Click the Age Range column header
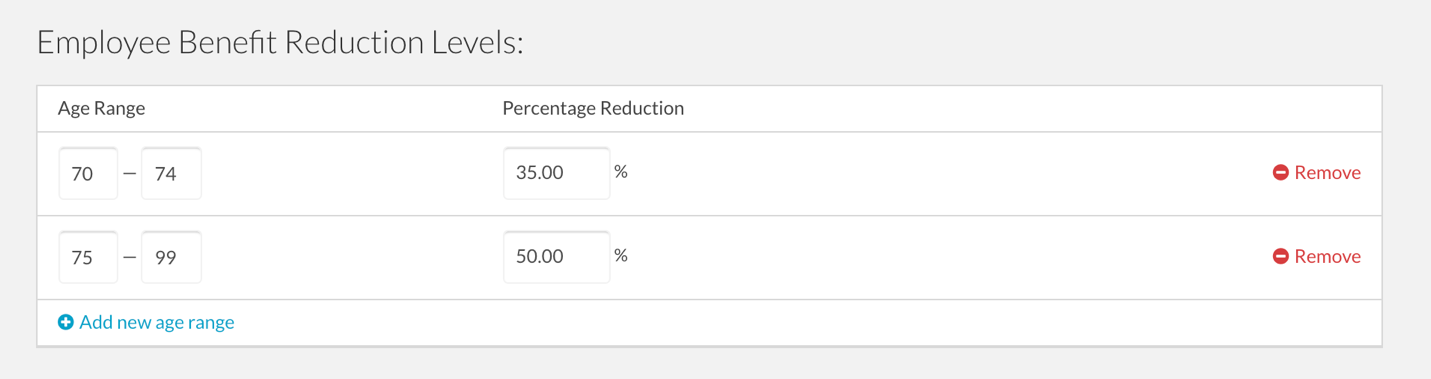This screenshot has height=379, width=1431. click(x=101, y=108)
